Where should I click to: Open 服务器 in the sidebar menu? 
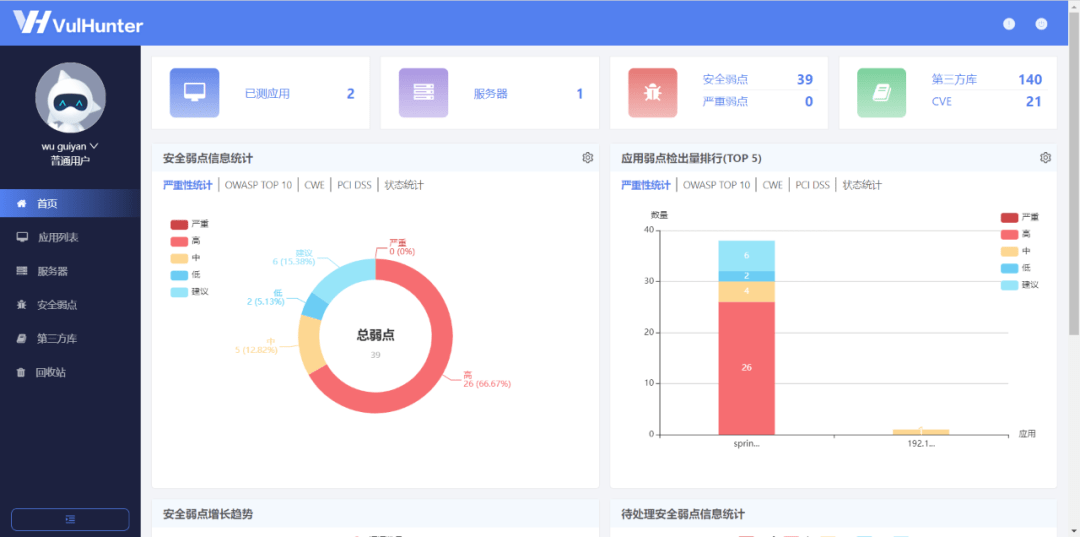[x=70, y=271]
